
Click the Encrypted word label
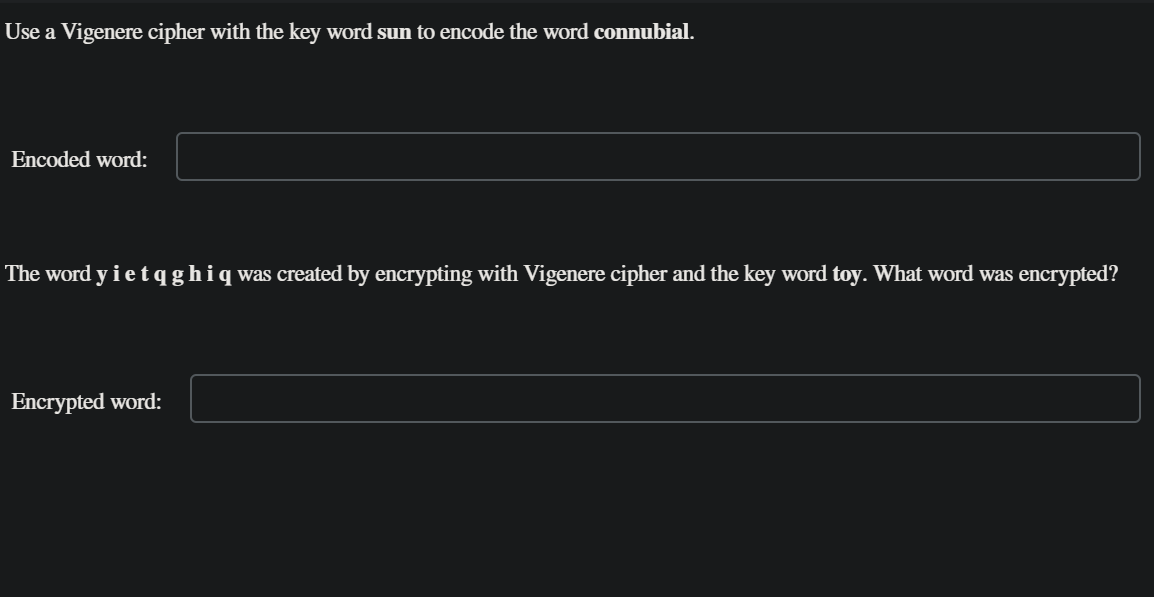pyautogui.click(x=85, y=401)
